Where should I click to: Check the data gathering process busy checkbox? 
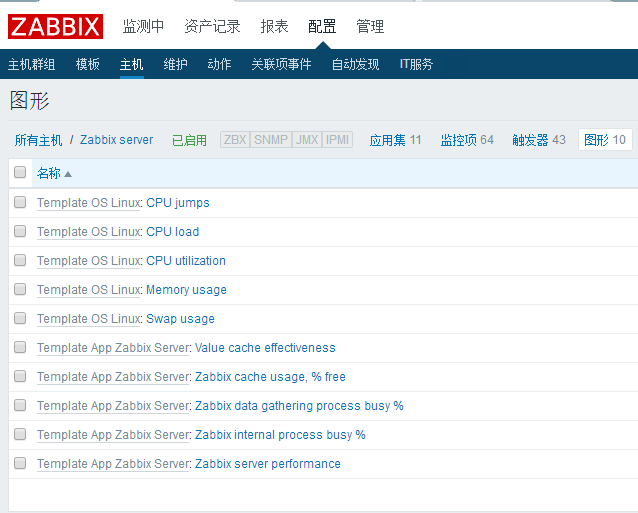coord(20,405)
